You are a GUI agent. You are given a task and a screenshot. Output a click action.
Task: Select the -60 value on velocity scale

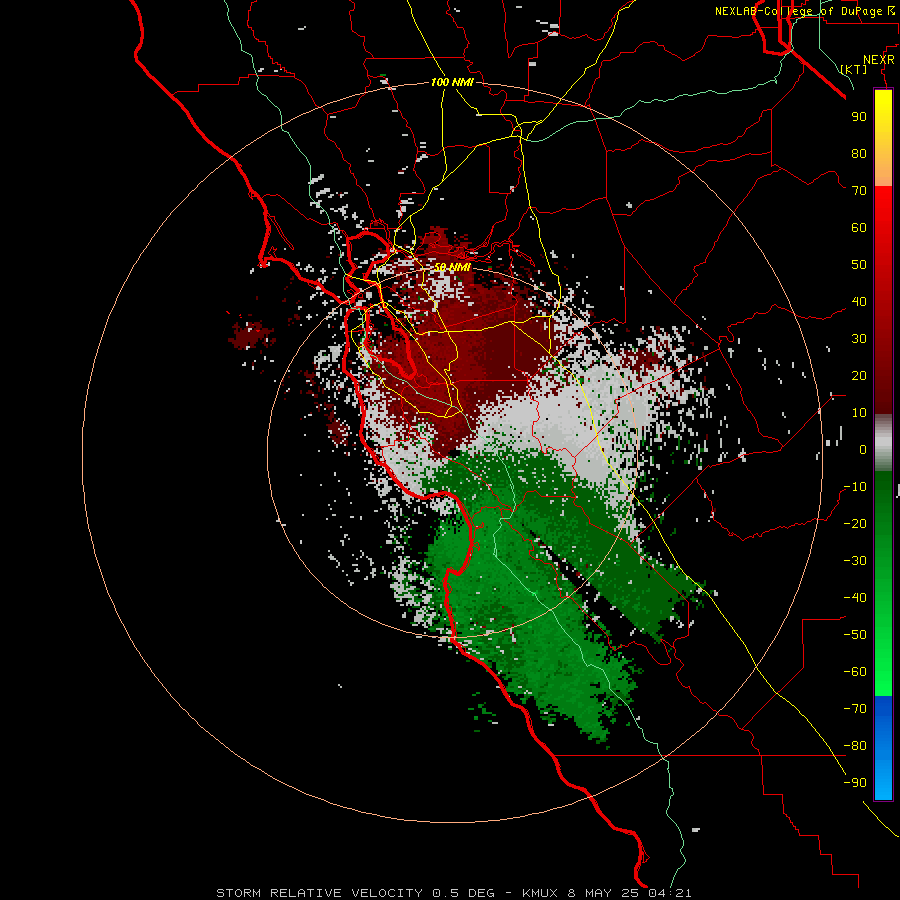point(855,672)
